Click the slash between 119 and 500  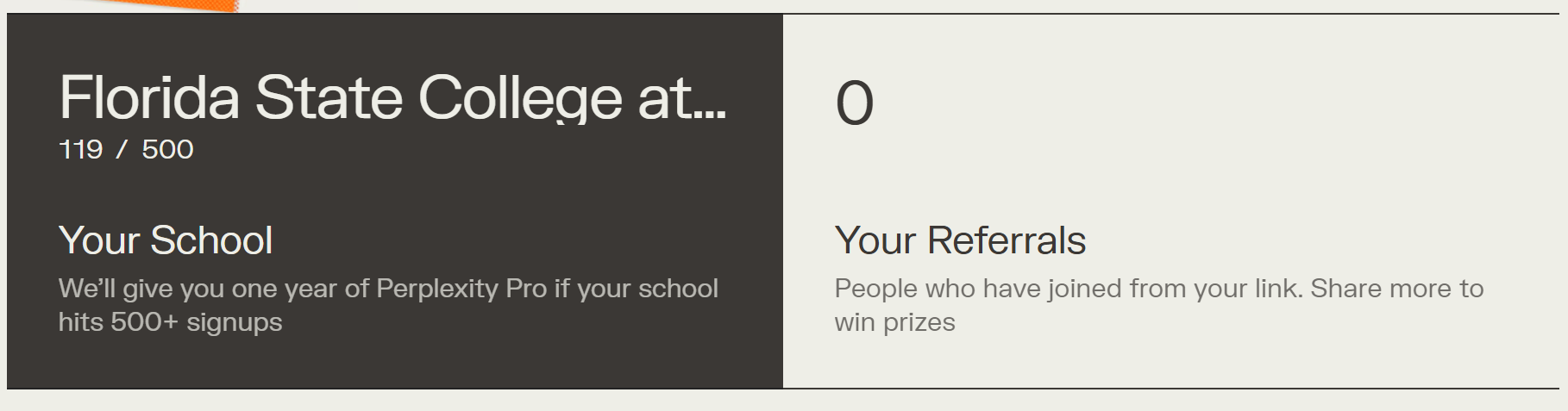tap(122, 150)
